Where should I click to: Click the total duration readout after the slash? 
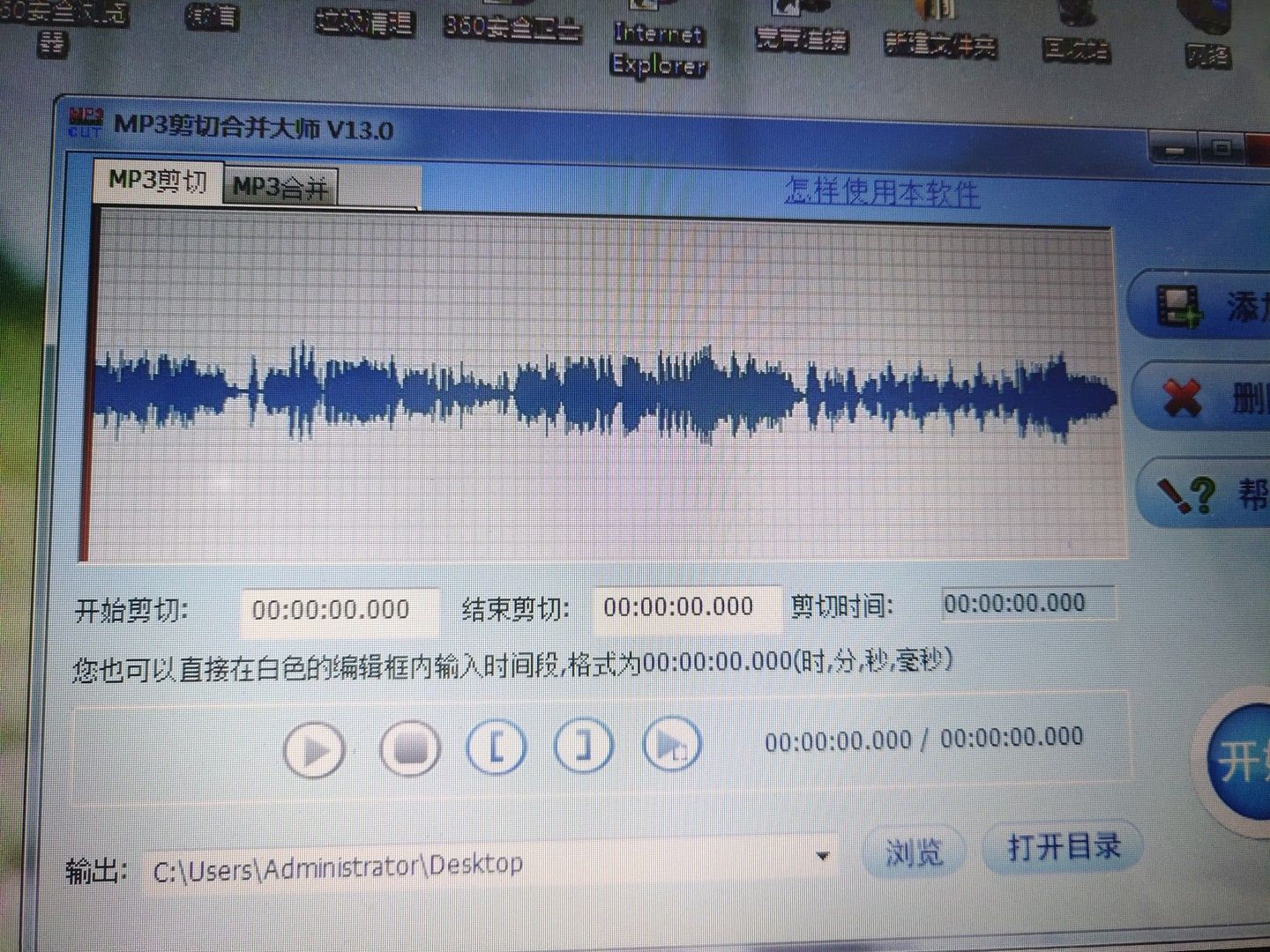1012,737
